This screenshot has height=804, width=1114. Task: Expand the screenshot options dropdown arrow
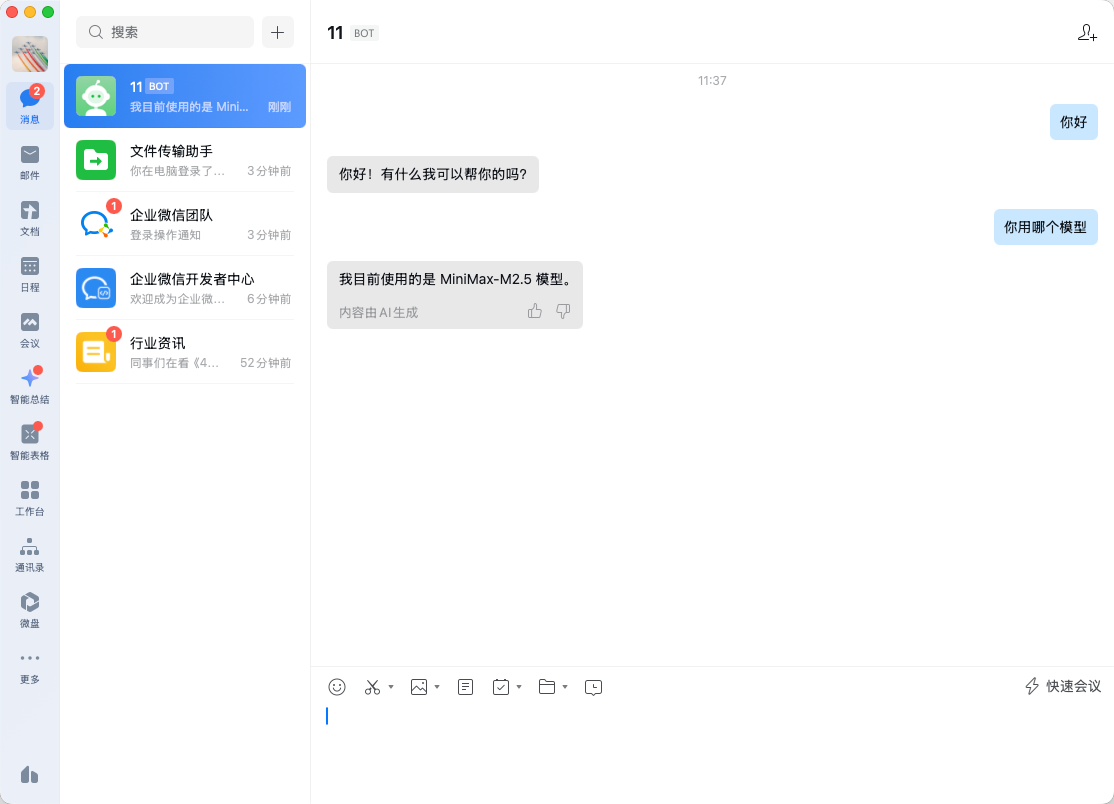point(391,687)
